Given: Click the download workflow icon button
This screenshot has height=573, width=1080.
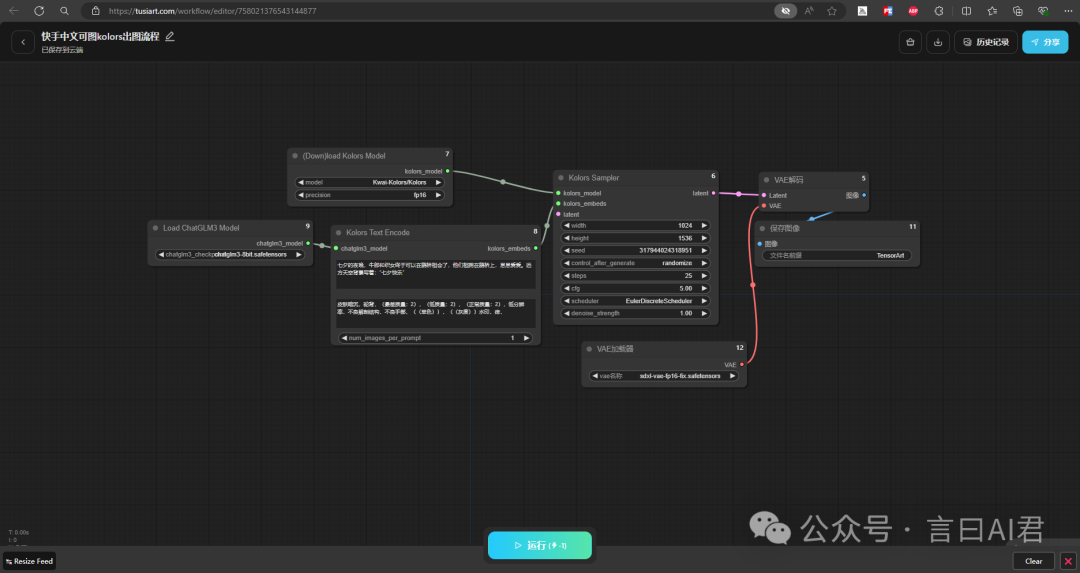Looking at the screenshot, I should pos(937,42).
